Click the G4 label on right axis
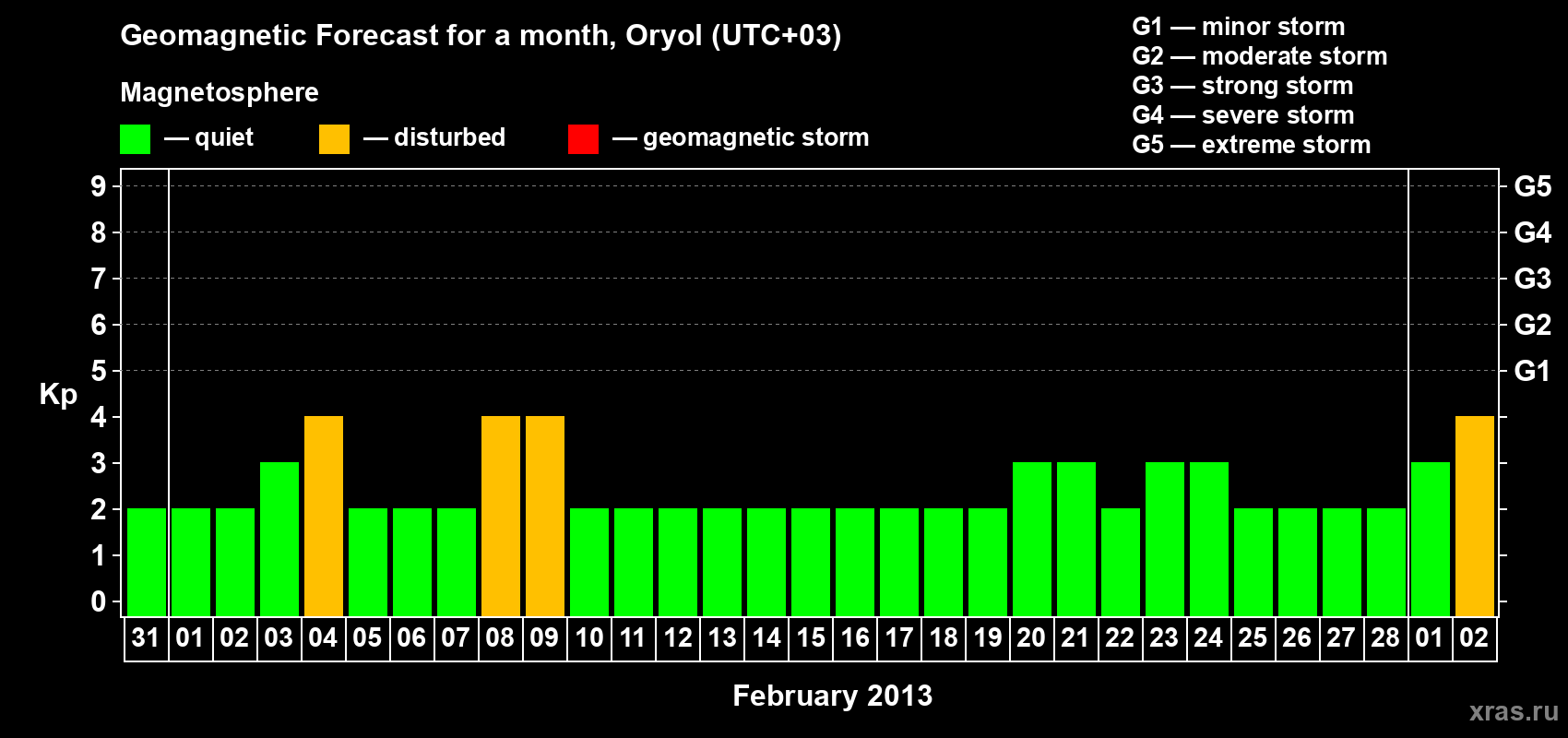The image size is (1568, 738). [x=1533, y=232]
